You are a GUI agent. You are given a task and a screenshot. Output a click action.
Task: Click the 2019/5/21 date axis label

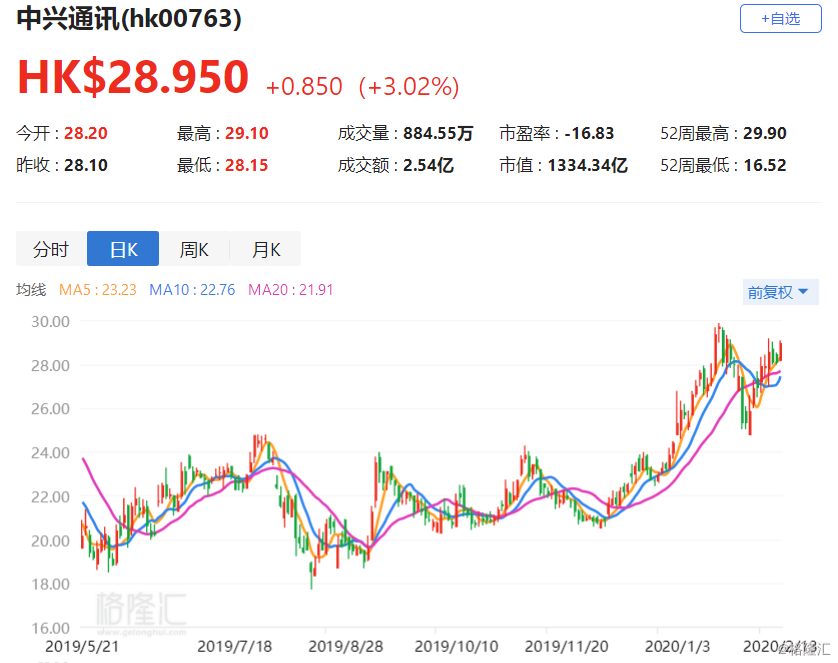[x=82, y=646]
